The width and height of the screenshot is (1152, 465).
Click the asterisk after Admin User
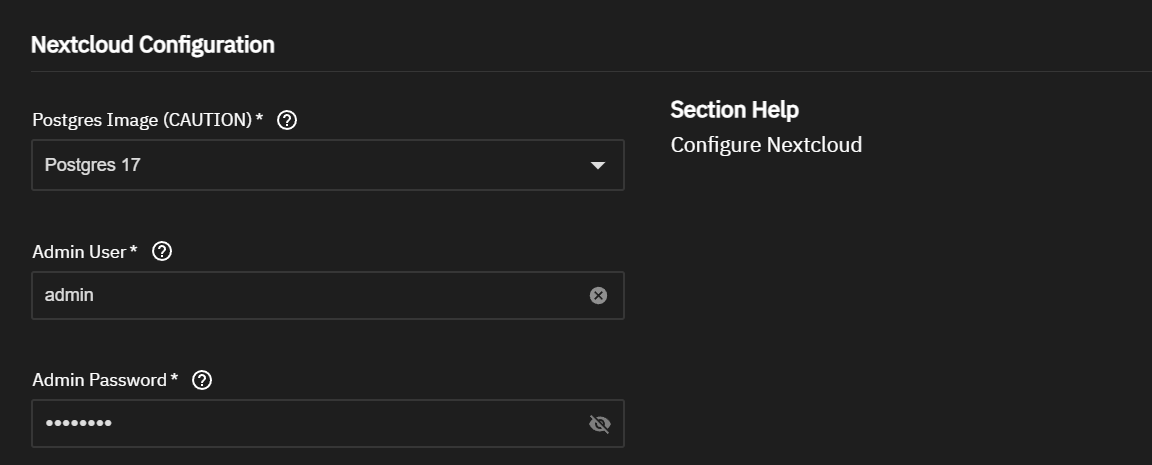[134, 250]
